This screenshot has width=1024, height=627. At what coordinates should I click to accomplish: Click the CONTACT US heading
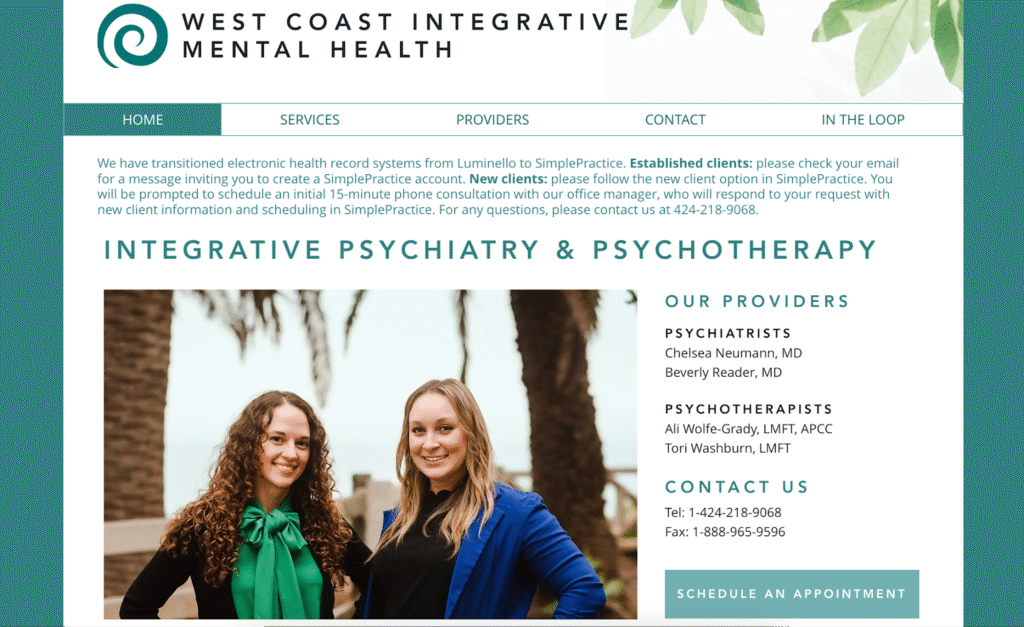737,487
